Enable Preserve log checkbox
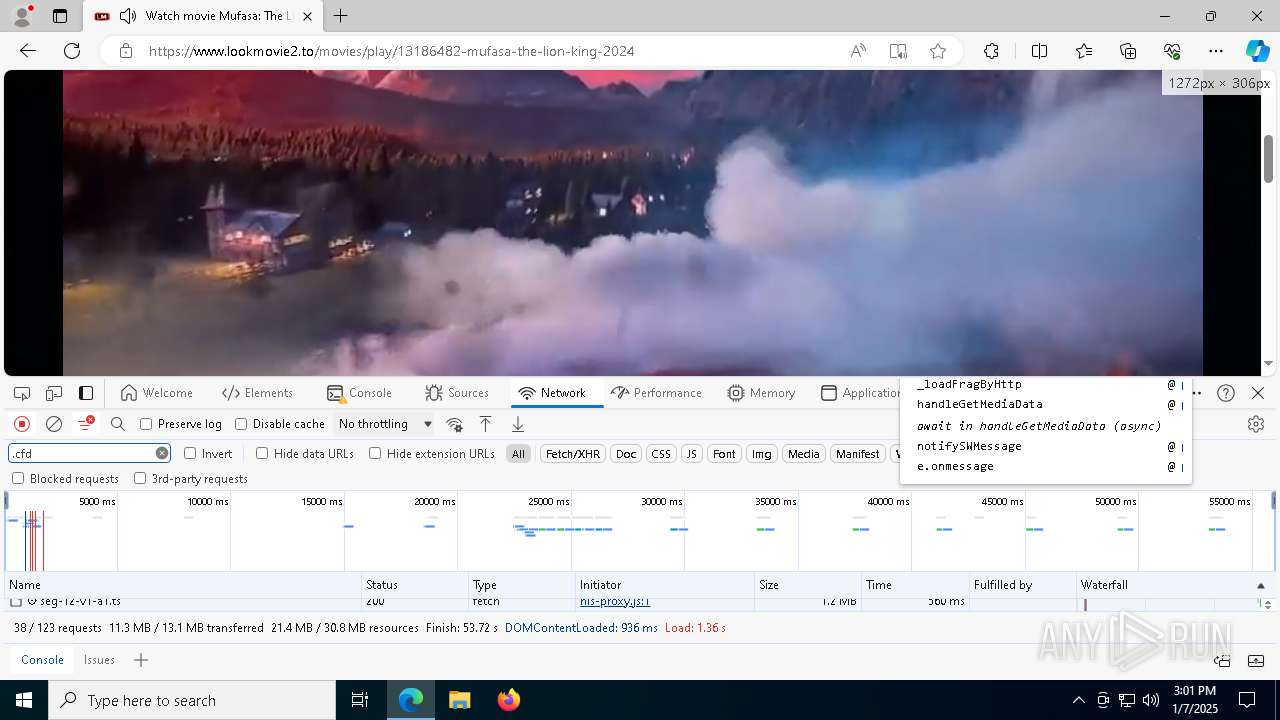1280x720 pixels. 146,424
